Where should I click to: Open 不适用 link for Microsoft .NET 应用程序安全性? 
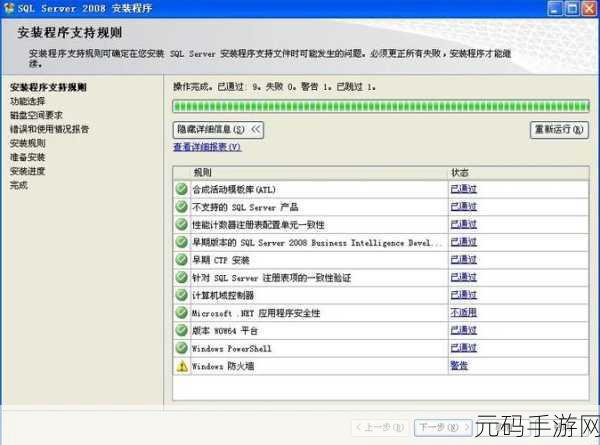pos(463,313)
